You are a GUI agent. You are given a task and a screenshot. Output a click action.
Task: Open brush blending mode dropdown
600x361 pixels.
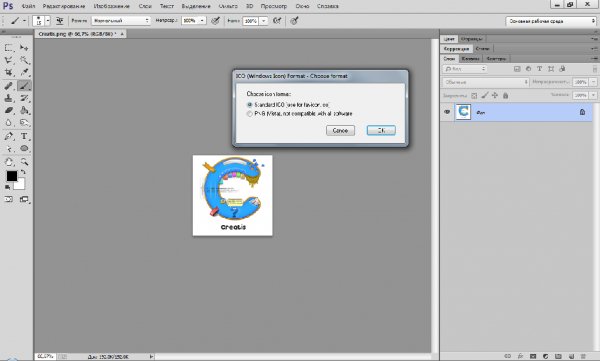(121, 21)
